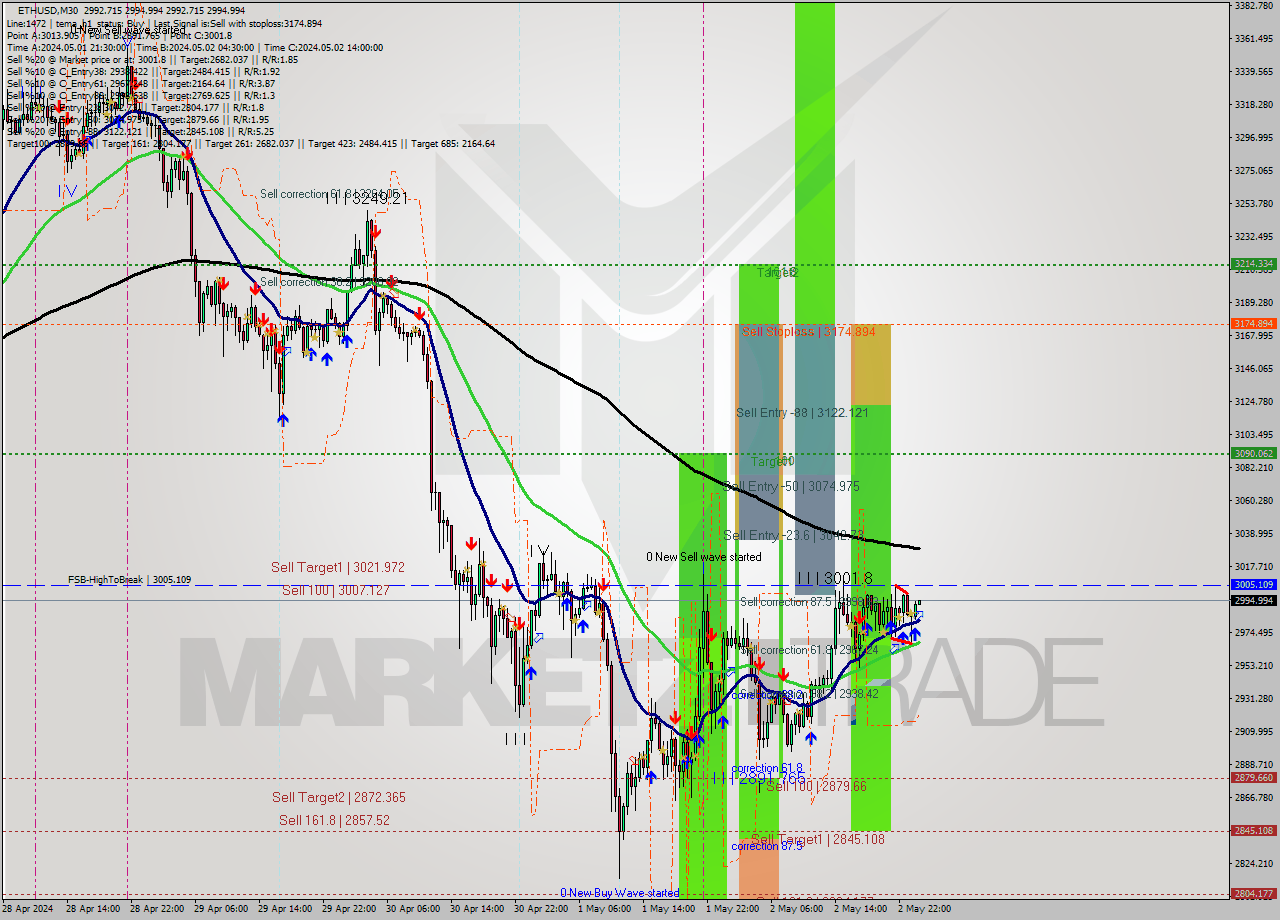This screenshot has height=920, width=1280.
Task: Click the current price tag 2994.994
Action: 1253,600
